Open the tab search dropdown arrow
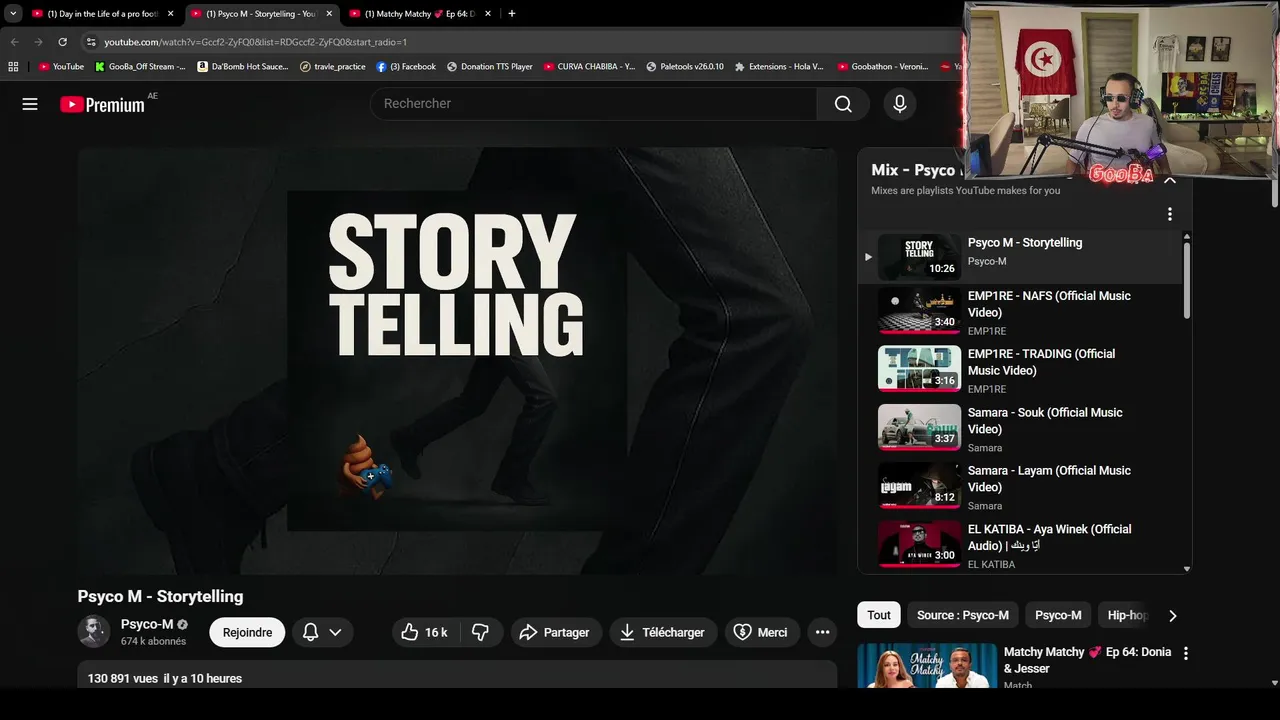 pos(13,14)
